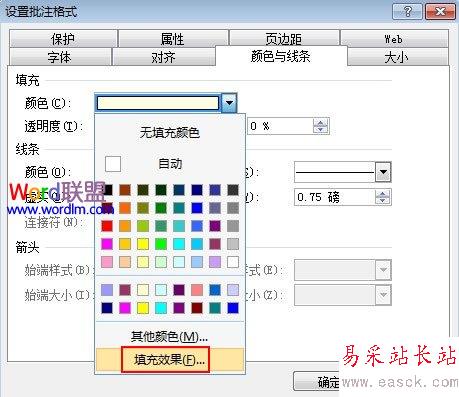Switch to the 保护 tab

pyautogui.click(x=63, y=39)
